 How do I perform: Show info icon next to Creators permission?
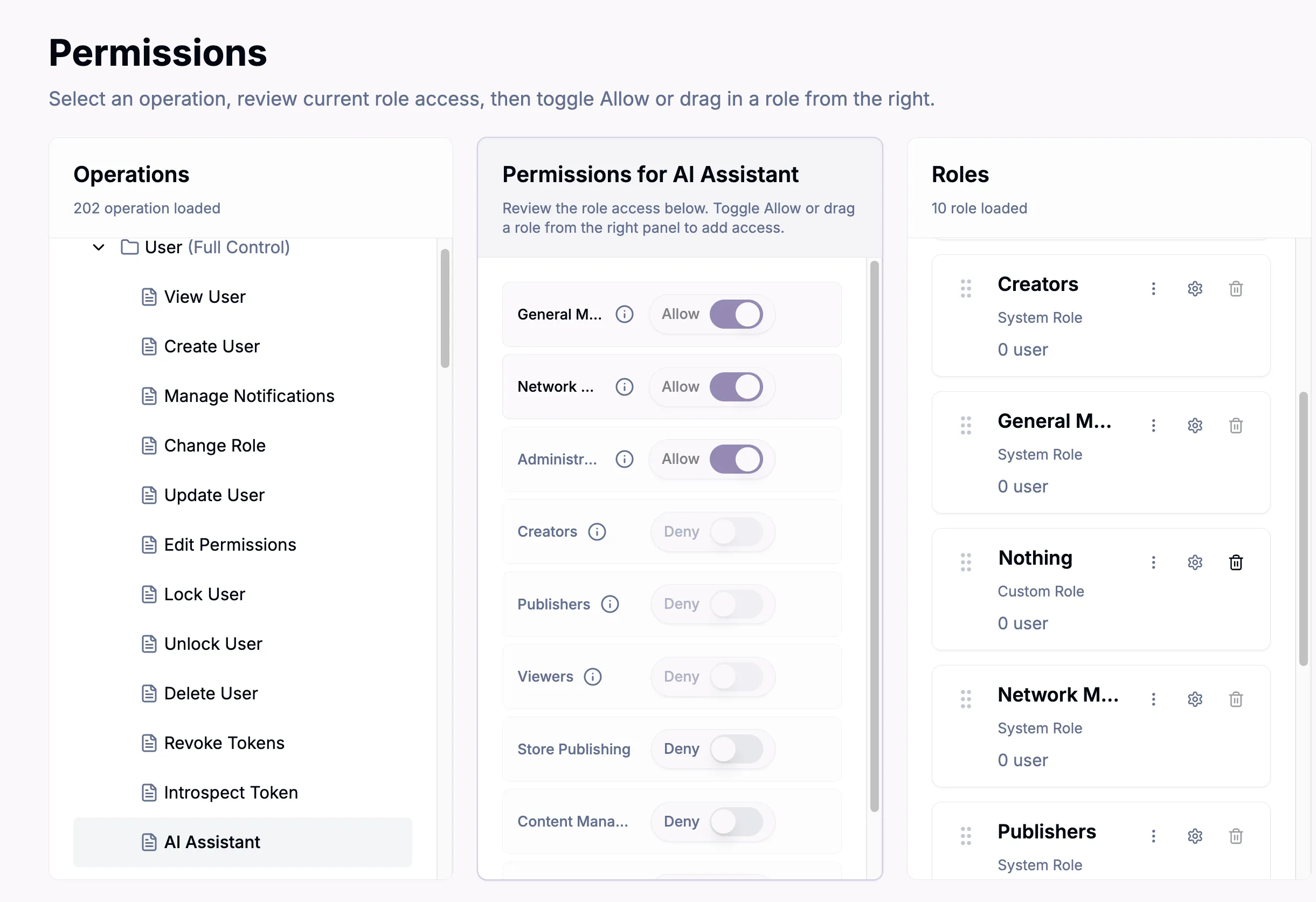tap(597, 532)
